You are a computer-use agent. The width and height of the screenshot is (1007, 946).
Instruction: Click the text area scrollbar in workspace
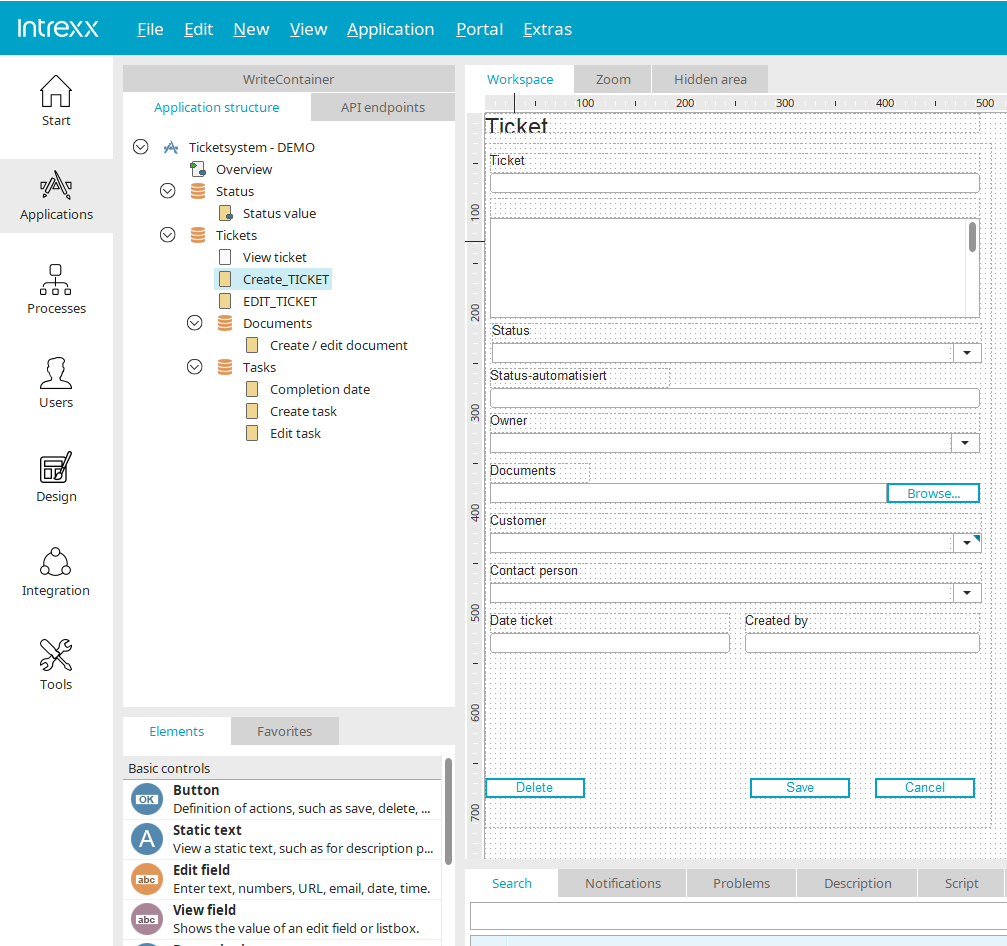pyautogui.click(x=972, y=237)
